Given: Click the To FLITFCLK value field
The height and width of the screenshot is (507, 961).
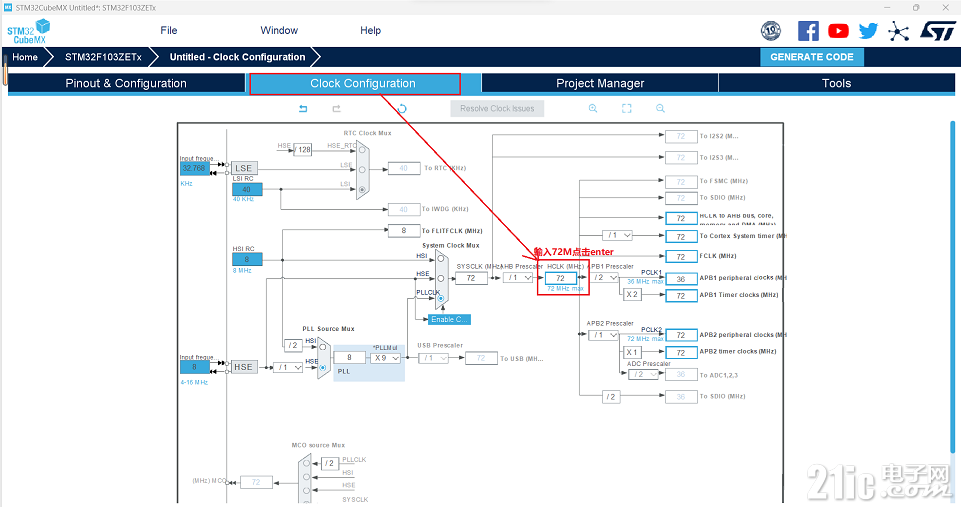Looking at the screenshot, I should [x=404, y=231].
